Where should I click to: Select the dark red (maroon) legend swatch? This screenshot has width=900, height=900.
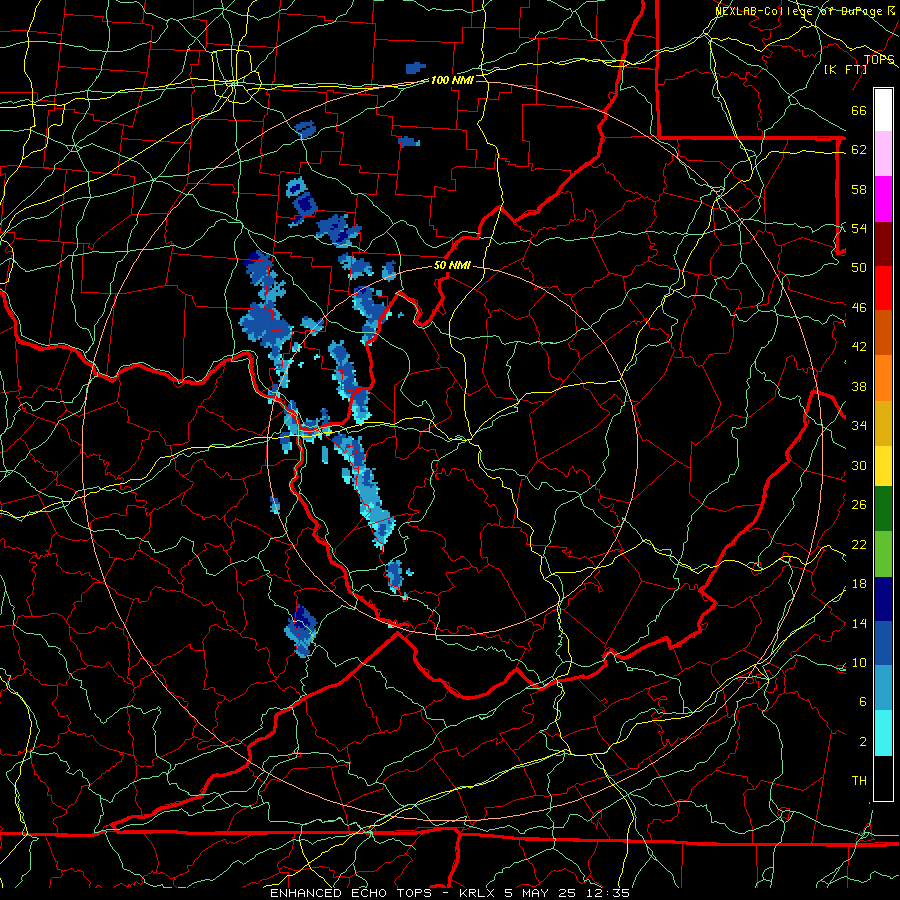click(x=883, y=243)
